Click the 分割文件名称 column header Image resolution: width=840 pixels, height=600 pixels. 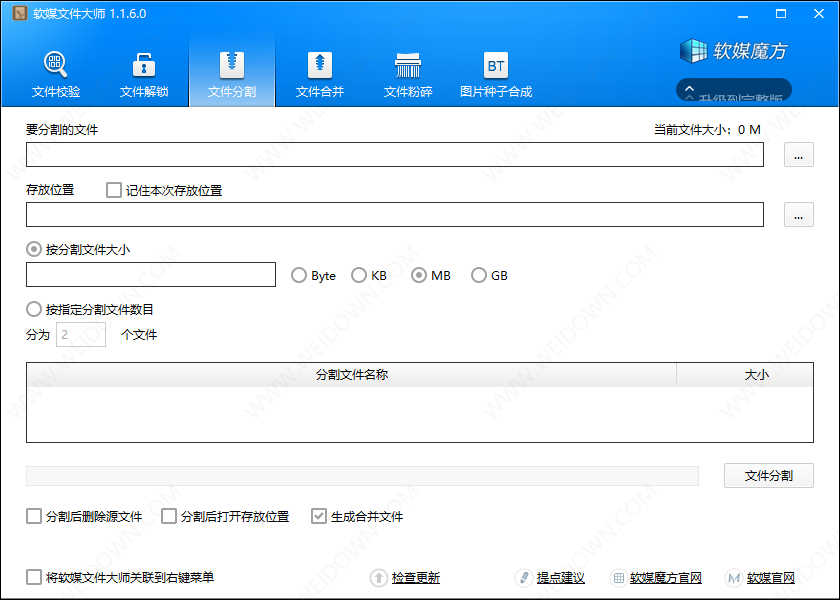tap(351, 374)
